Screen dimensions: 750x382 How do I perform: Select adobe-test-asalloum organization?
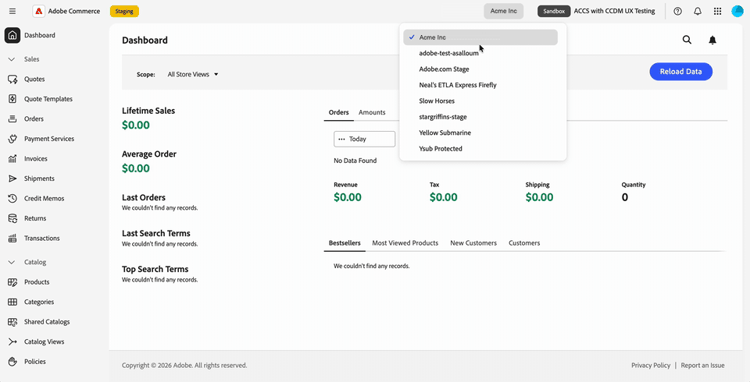(480, 53)
